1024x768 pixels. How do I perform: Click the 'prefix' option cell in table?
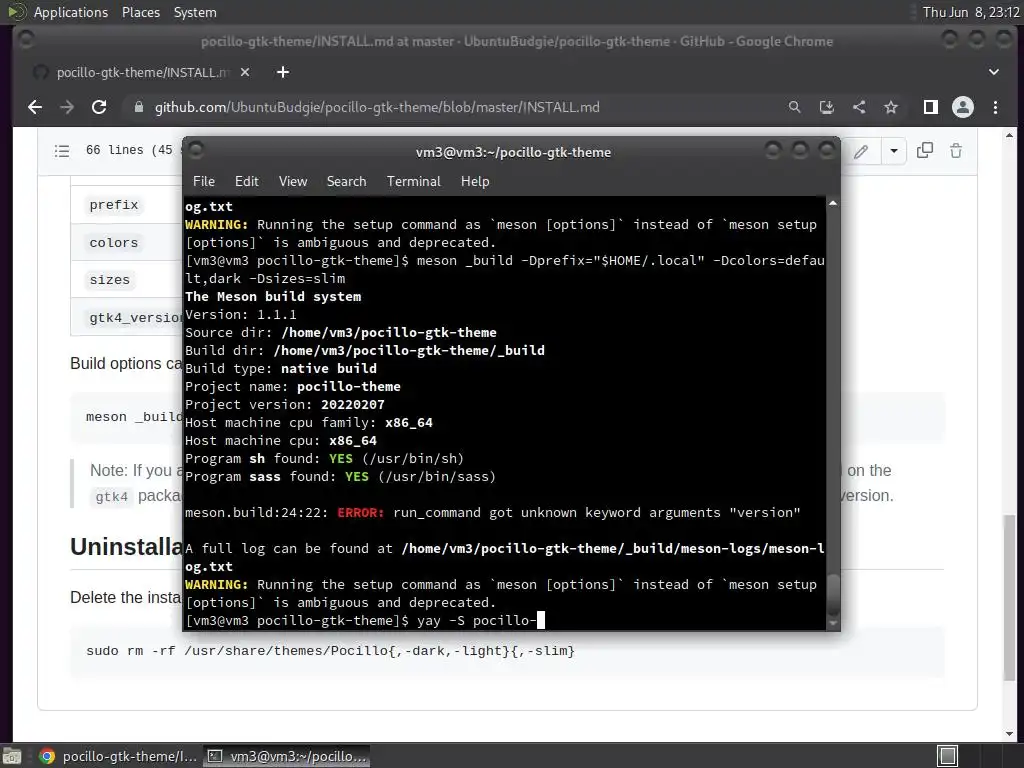pos(114,205)
